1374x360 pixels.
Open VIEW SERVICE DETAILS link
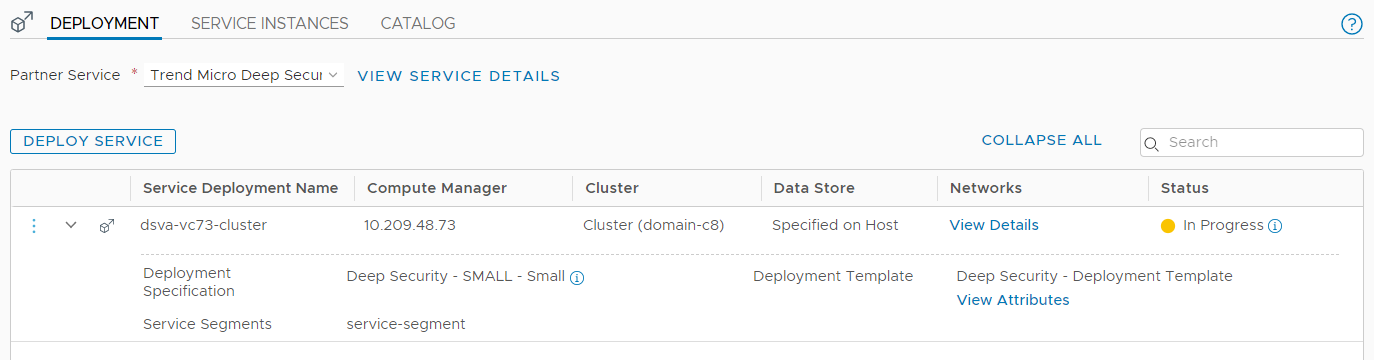pos(459,76)
